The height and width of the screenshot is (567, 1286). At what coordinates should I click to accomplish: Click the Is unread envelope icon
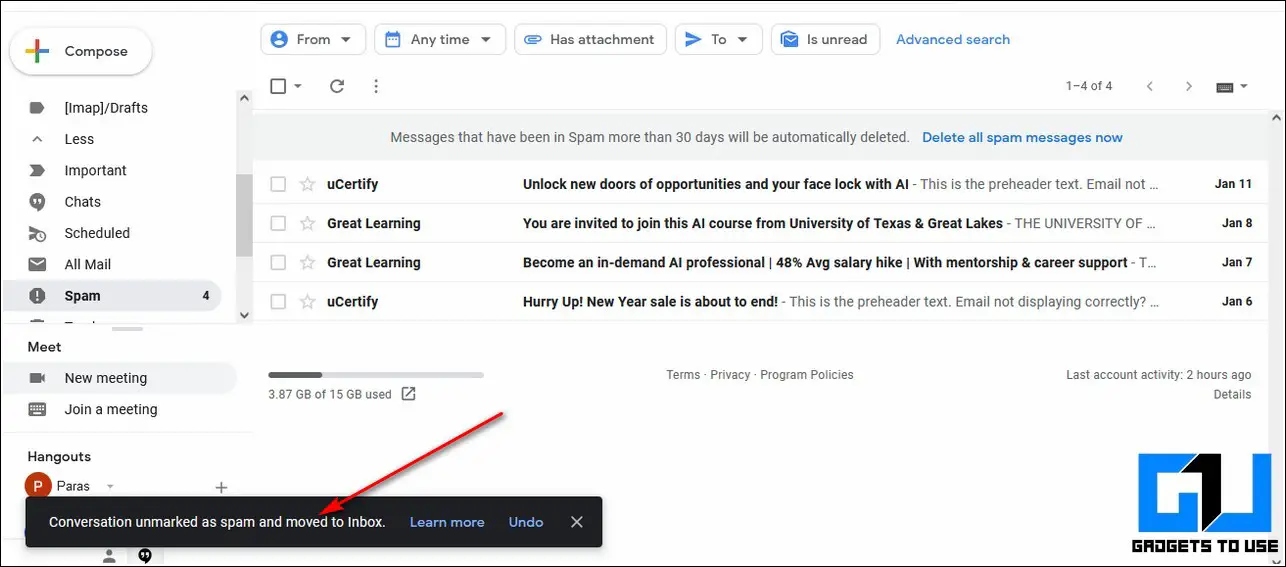click(x=790, y=40)
